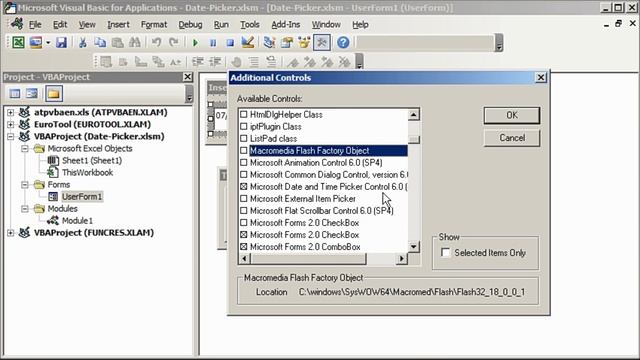Open the Debug menu
640x360 pixels.
tap(190, 24)
